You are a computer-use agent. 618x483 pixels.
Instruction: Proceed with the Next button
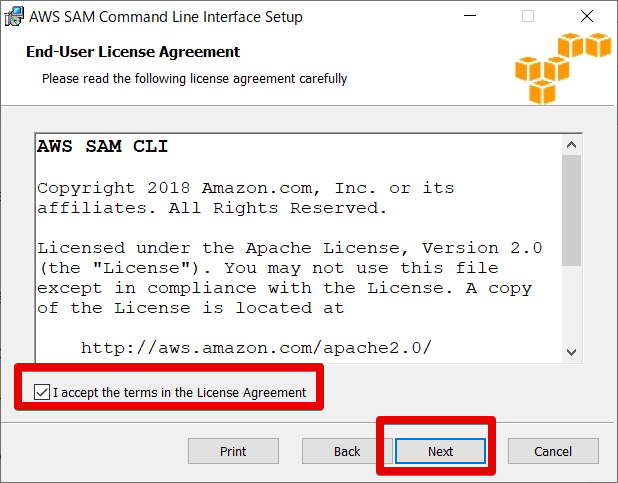pos(440,451)
